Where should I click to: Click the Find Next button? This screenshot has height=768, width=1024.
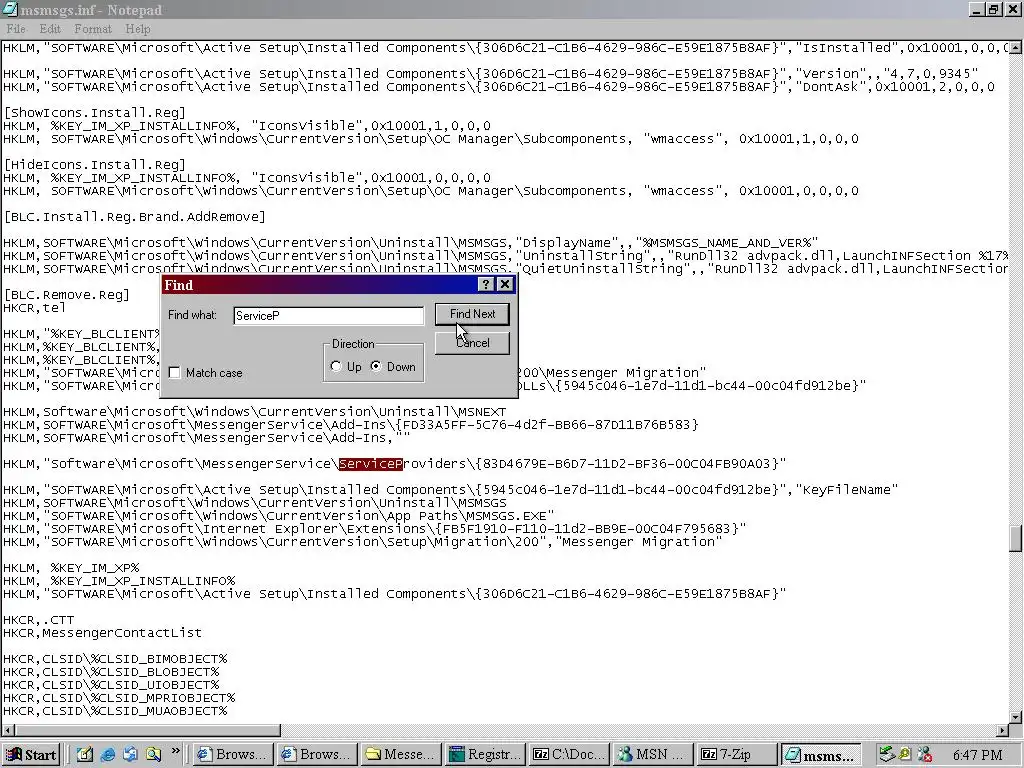point(472,314)
